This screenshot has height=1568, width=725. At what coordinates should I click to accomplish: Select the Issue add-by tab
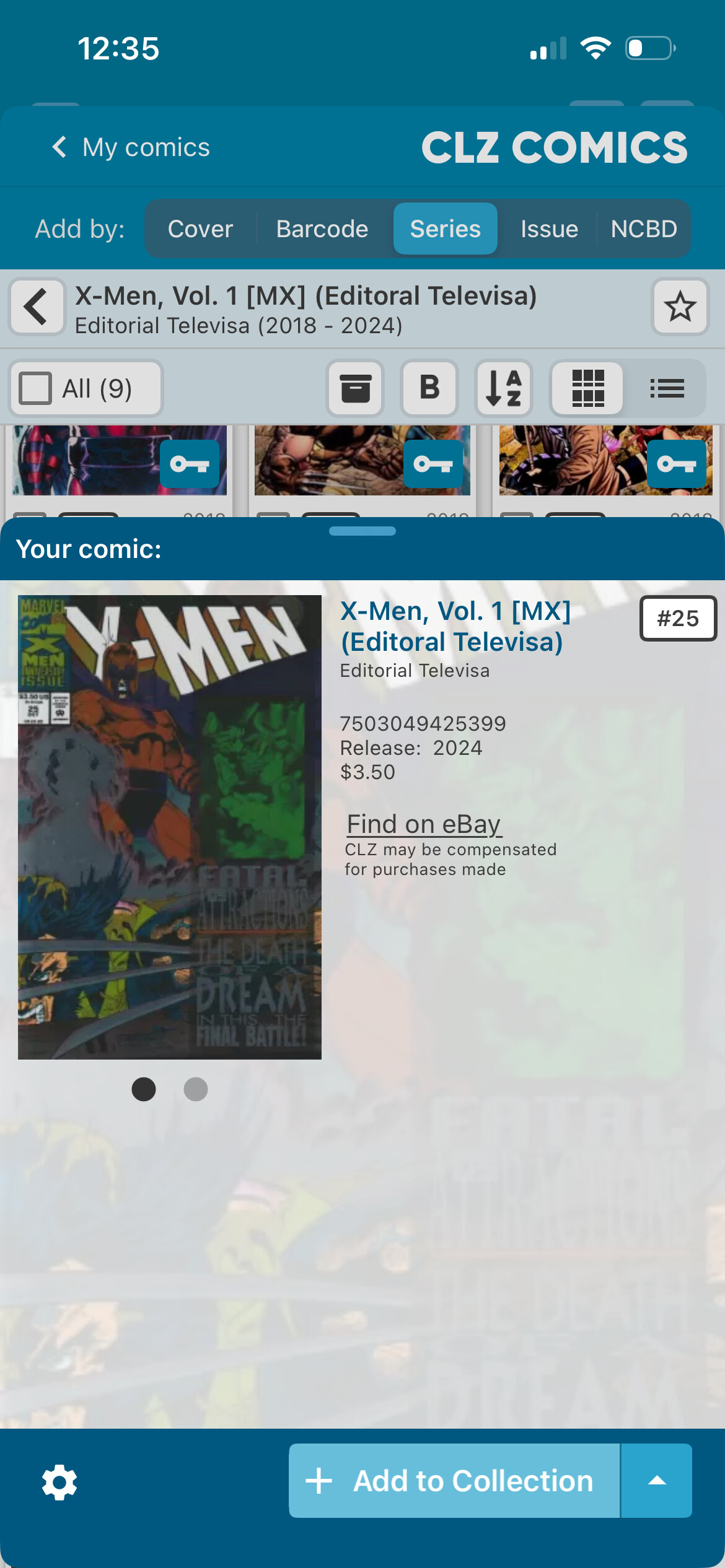(549, 229)
